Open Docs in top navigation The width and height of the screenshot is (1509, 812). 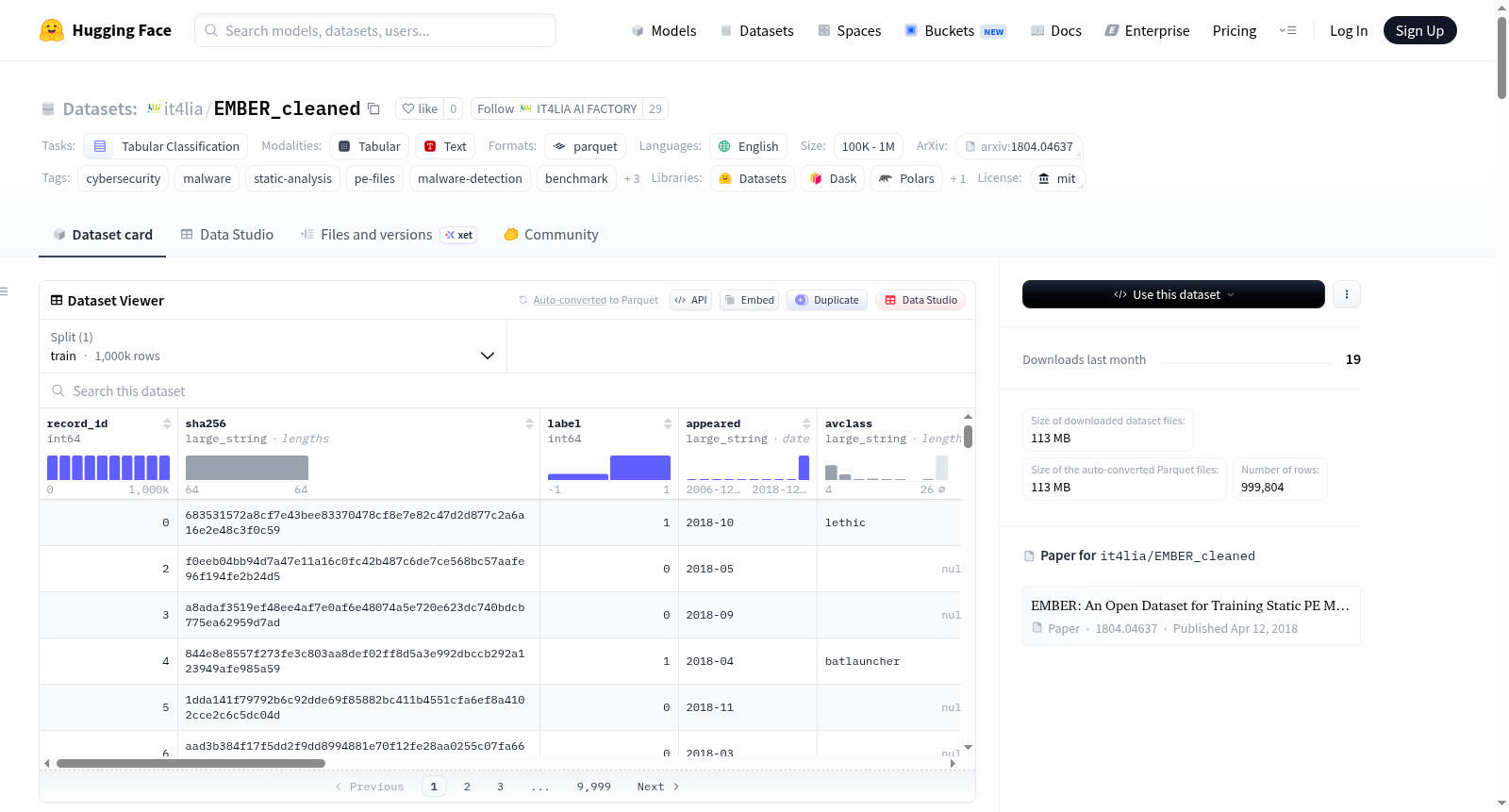click(1056, 30)
